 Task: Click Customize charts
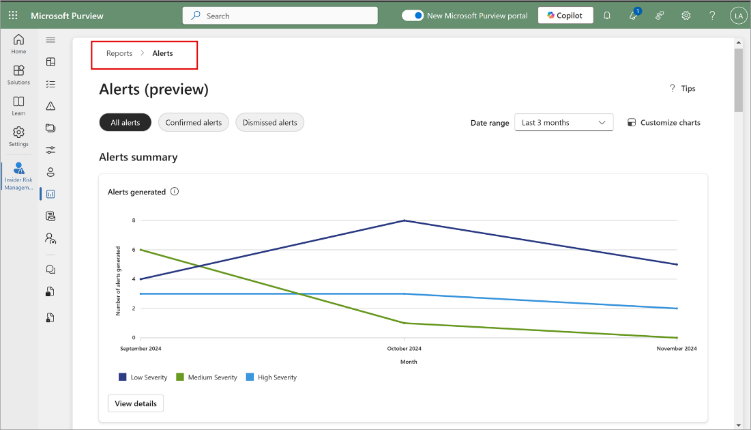664,123
